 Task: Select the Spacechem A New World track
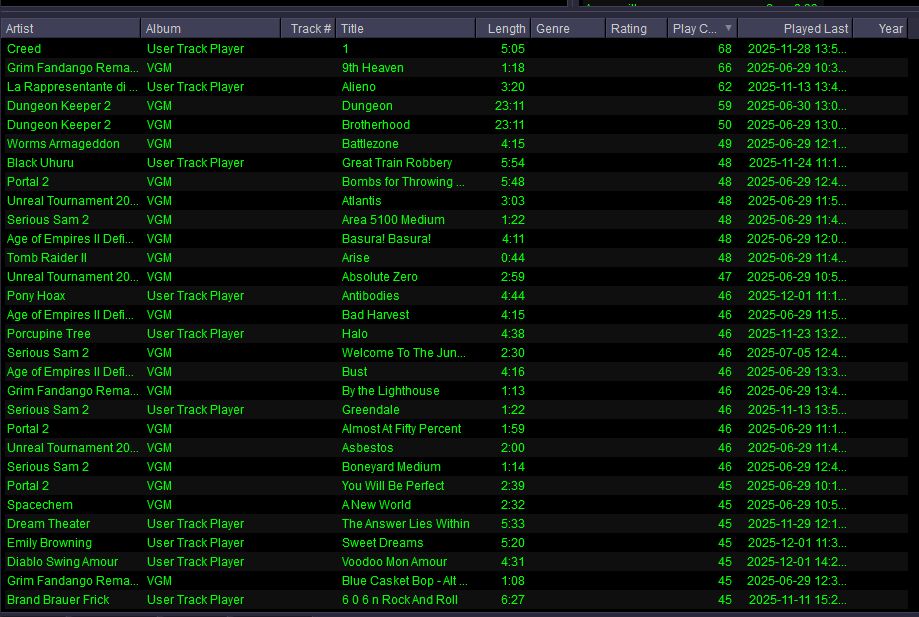coord(454,504)
